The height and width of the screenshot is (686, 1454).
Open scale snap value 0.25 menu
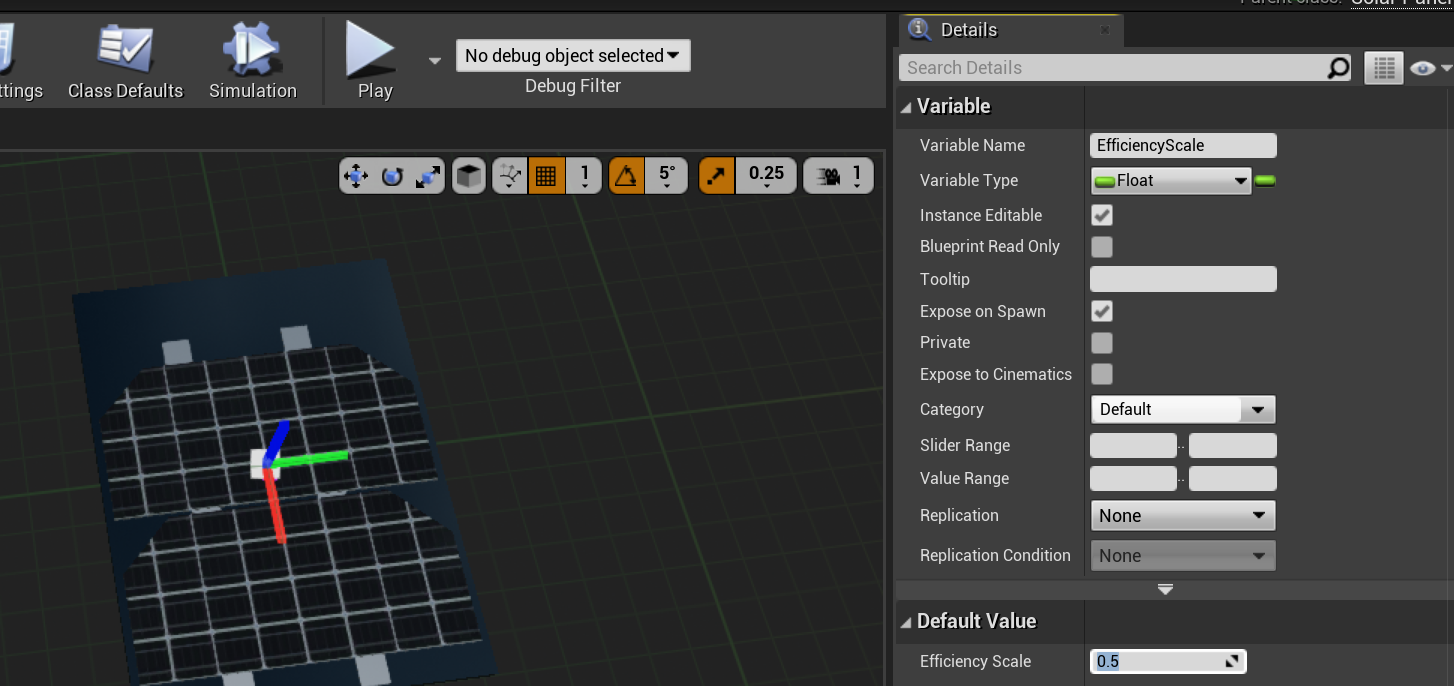pyautogui.click(x=766, y=176)
